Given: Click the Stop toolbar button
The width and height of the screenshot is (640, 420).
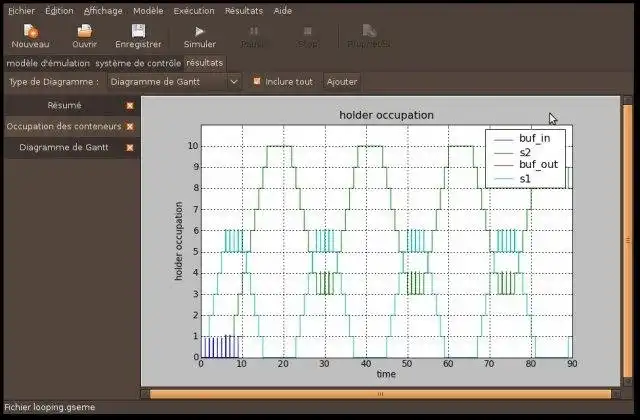Looking at the screenshot, I should coord(308,36).
